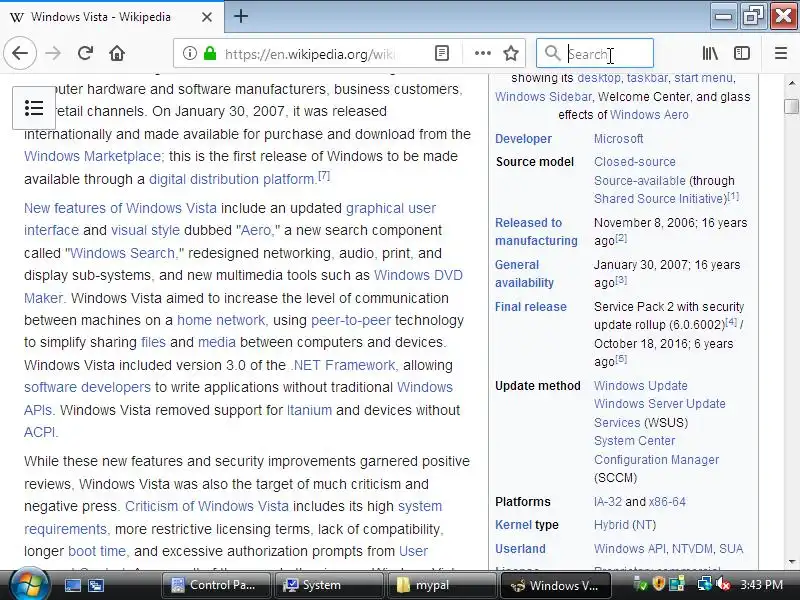Toggle reader view in address bar

(x=442, y=53)
